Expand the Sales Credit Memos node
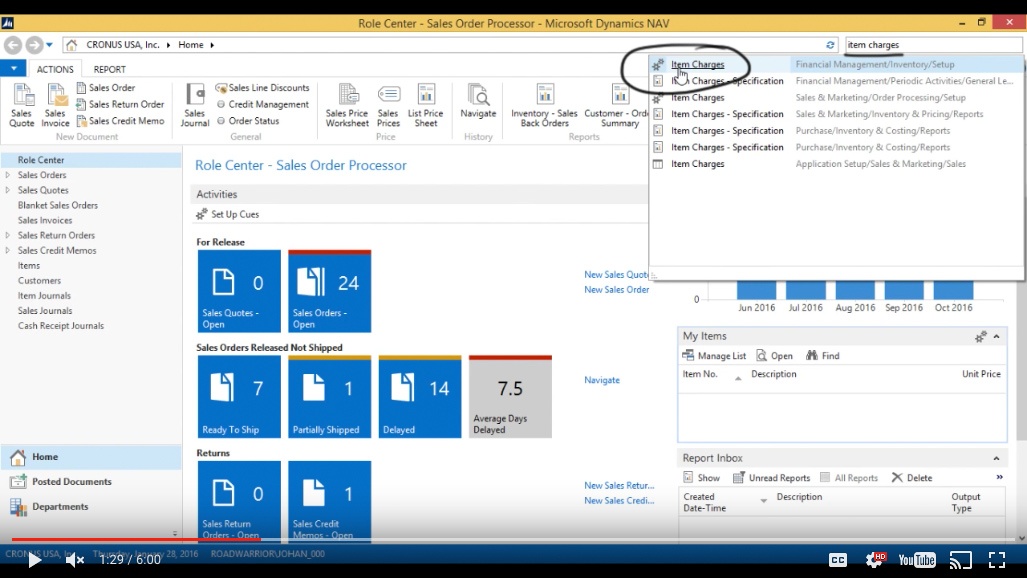 point(8,250)
